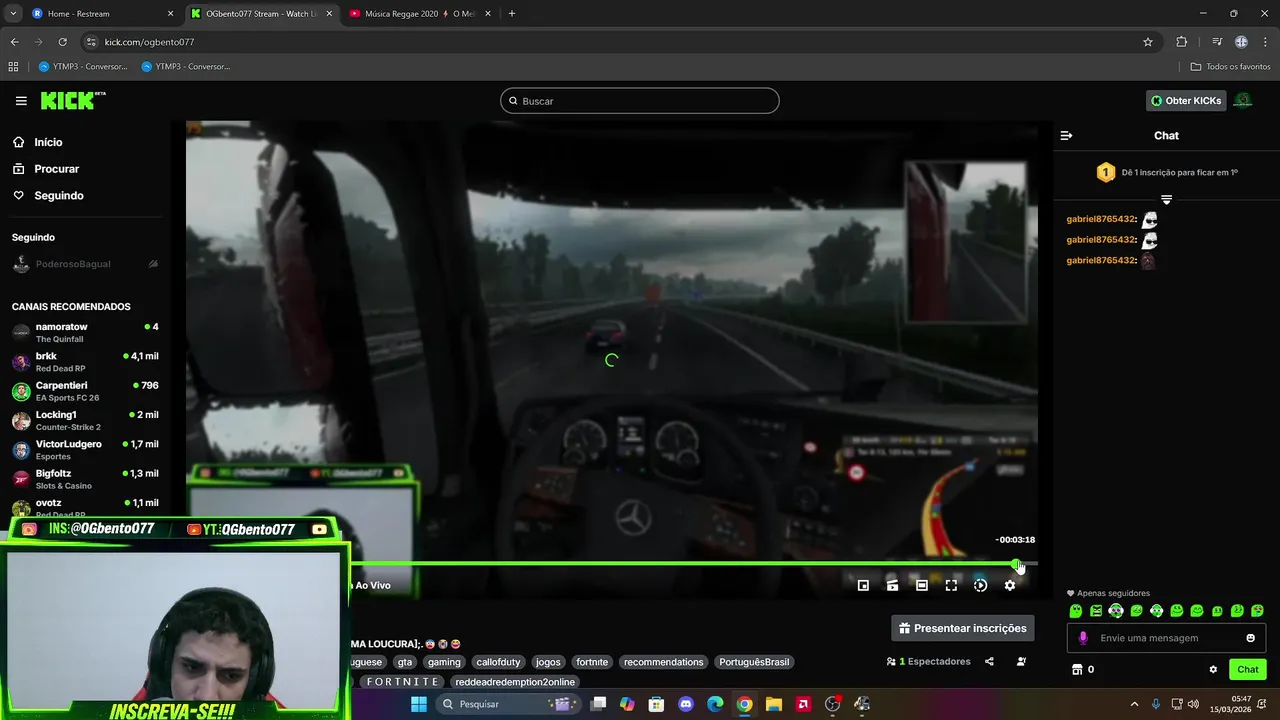Click the user icon right of the share icon
This screenshot has height=720, width=1280.
(1021, 662)
